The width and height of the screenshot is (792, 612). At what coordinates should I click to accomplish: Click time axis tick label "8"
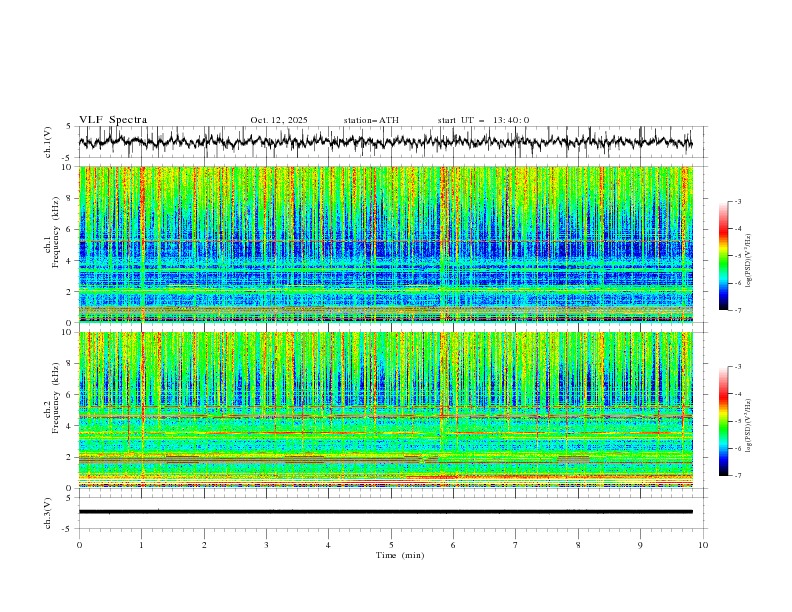click(578, 545)
